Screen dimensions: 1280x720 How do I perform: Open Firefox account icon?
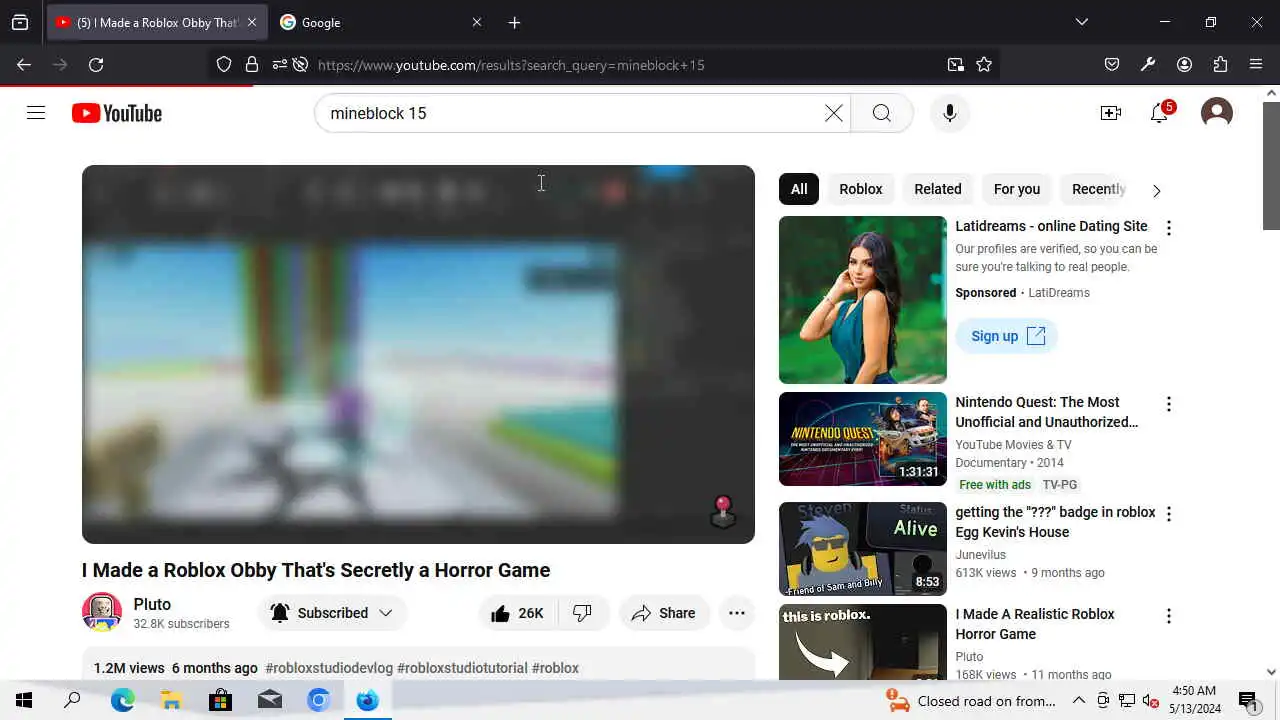click(1184, 64)
